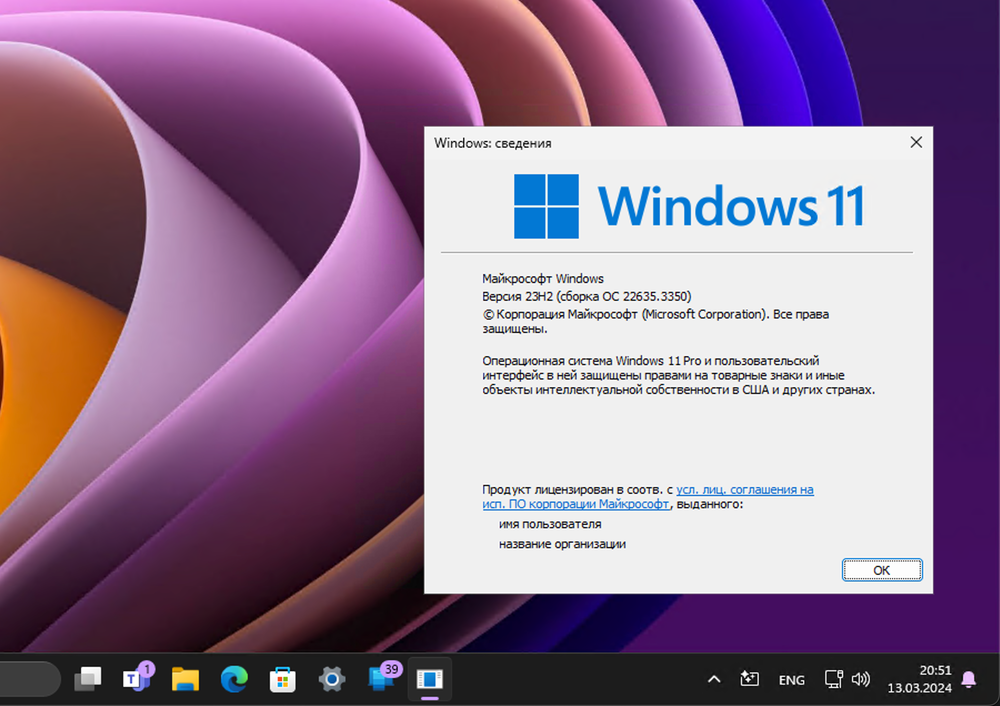The width and height of the screenshot is (1000, 706).
Task: Click the text 'Майкрософт Windows'
Action: point(543,279)
